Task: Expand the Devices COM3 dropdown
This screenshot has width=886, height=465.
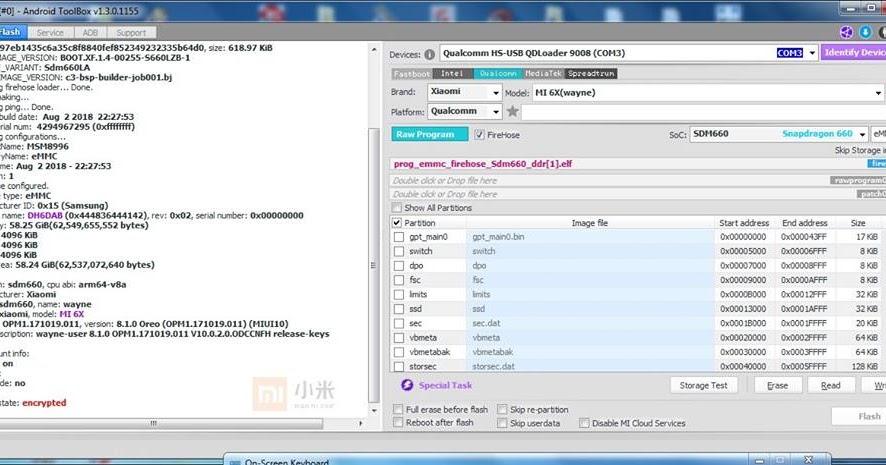Action: click(812, 53)
